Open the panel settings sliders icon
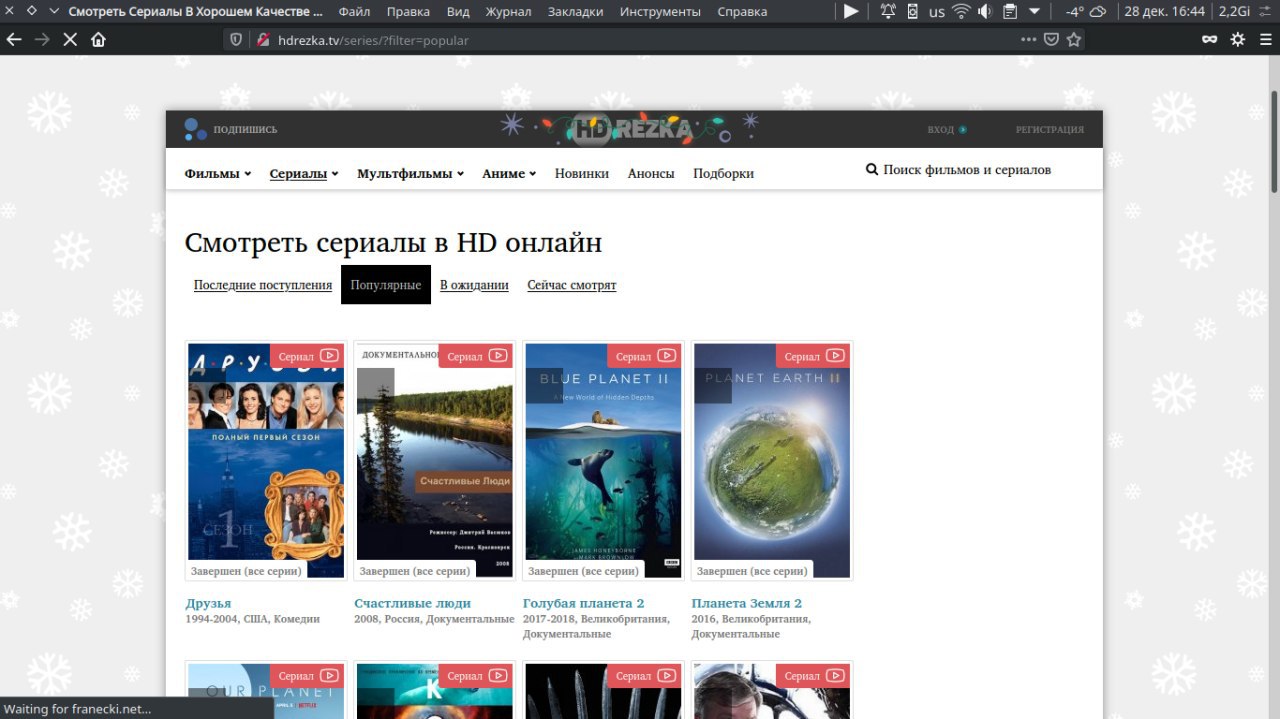Viewport: 1280px width, 719px height. click(x=1266, y=12)
